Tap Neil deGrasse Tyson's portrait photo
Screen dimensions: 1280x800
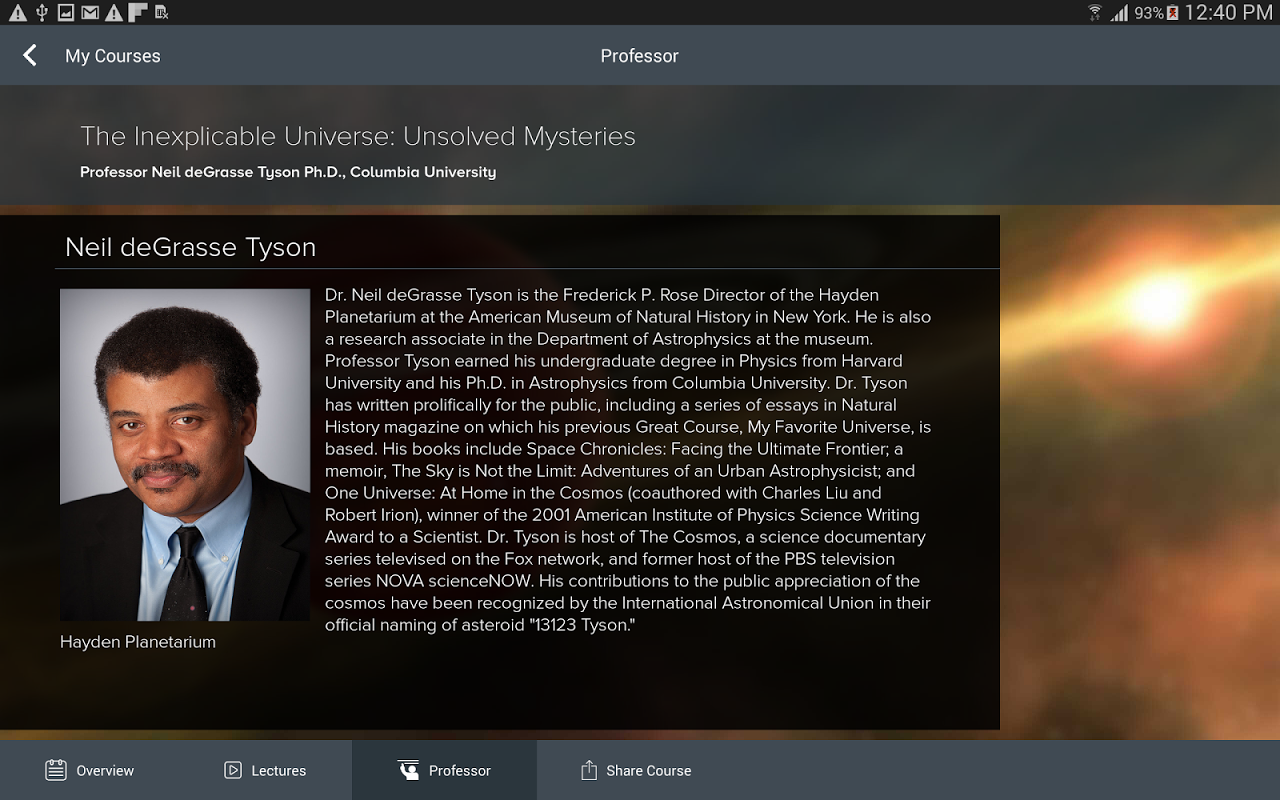[185, 455]
